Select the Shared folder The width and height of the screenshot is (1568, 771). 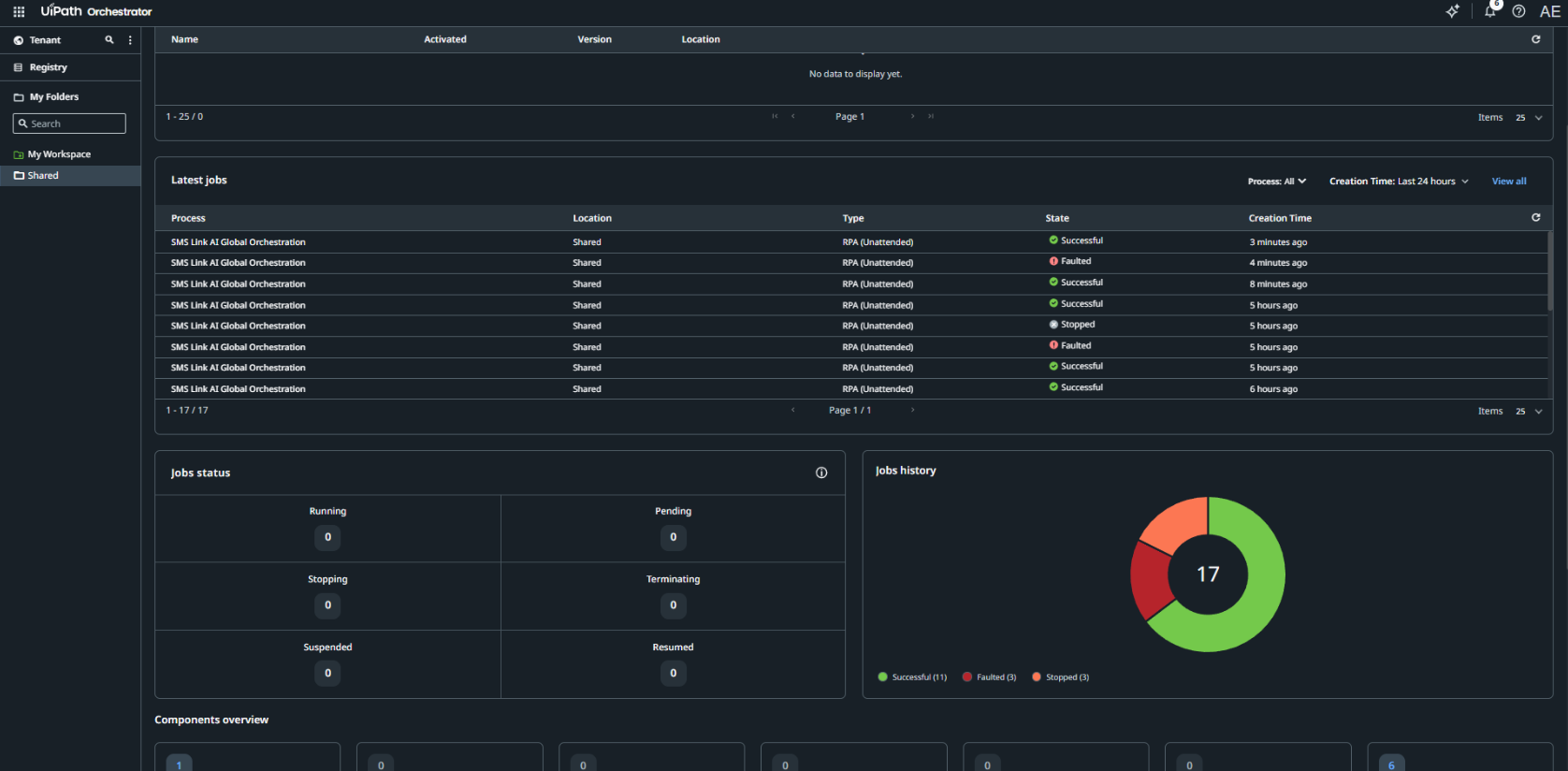click(70, 176)
